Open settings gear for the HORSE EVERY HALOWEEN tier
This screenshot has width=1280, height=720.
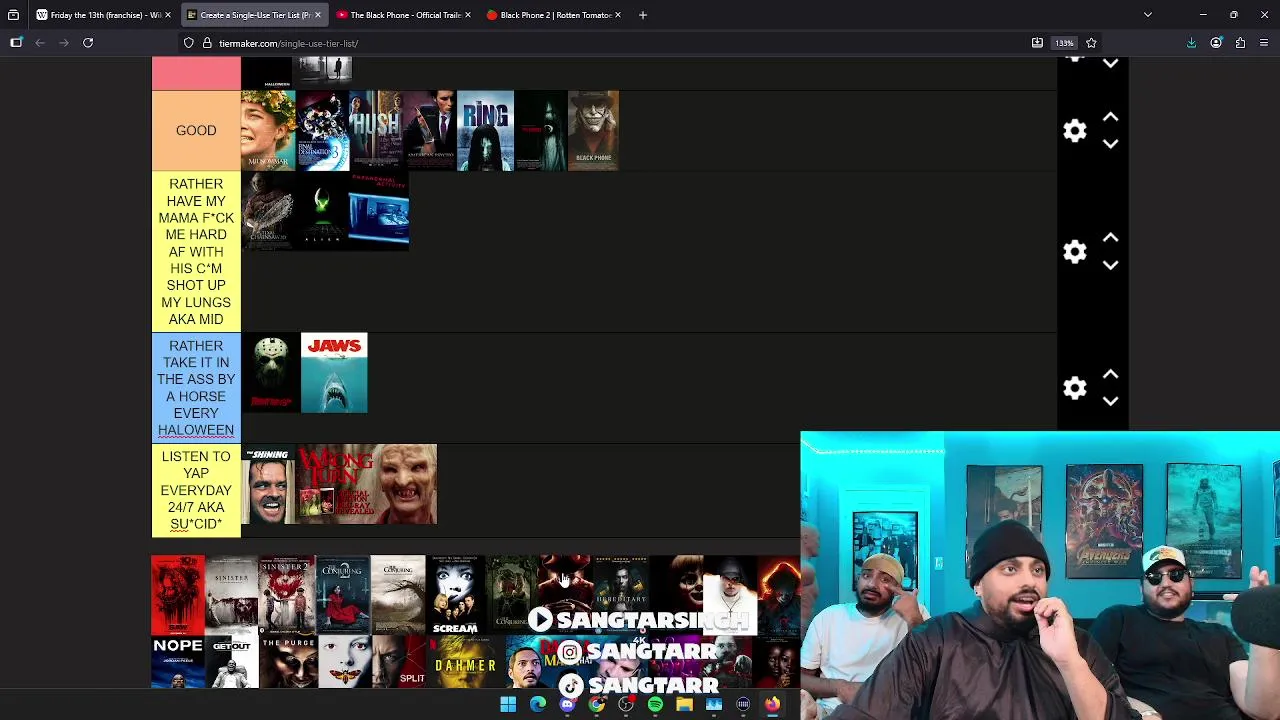(1075, 388)
